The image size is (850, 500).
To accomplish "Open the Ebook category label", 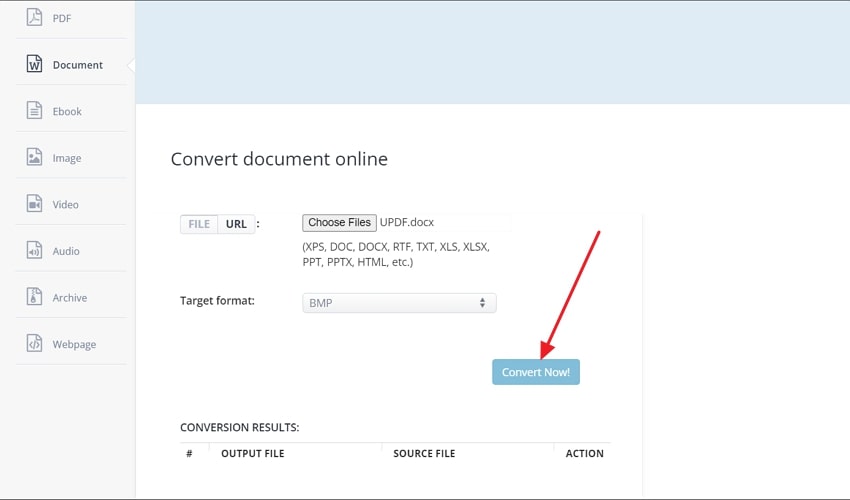I will pyautogui.click(x=67, y=112).
